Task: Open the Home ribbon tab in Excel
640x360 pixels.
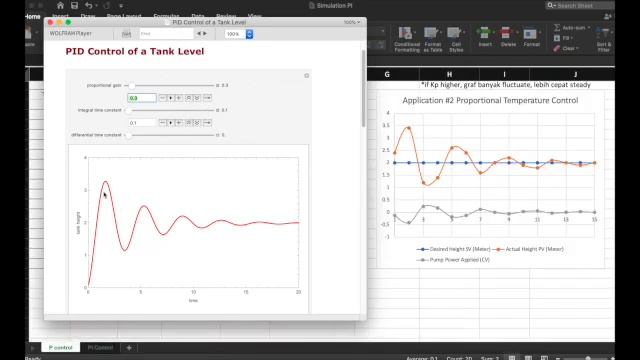Action: point(33,16)
